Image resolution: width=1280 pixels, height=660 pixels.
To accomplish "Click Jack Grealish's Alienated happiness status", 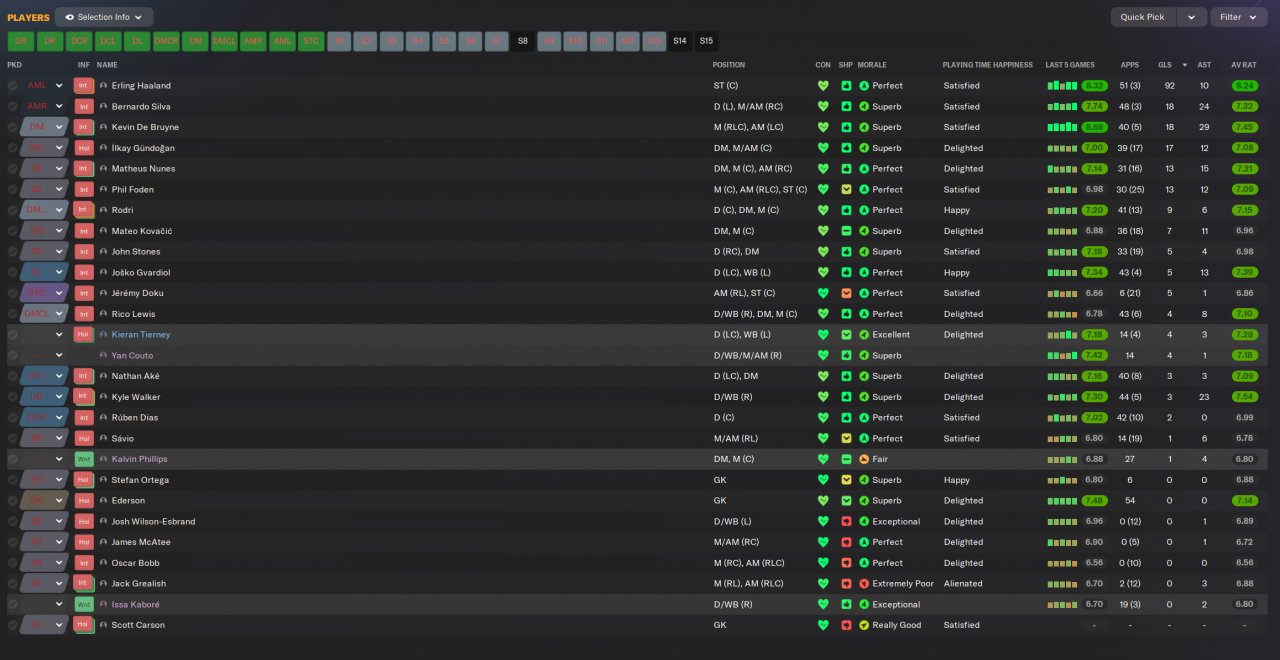I will point(963,584).
